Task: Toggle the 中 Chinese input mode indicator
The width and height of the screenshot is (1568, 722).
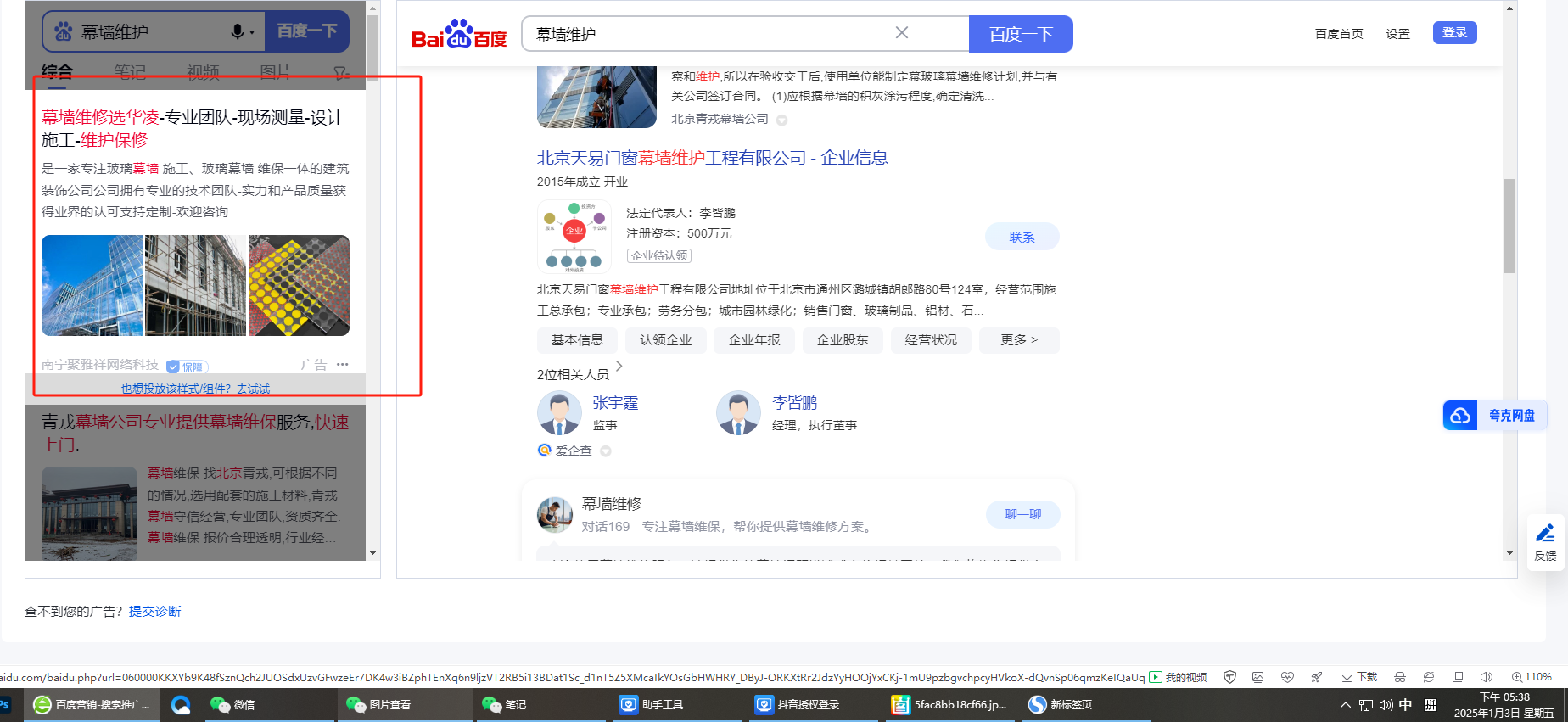Action: tap(1406, 705)
